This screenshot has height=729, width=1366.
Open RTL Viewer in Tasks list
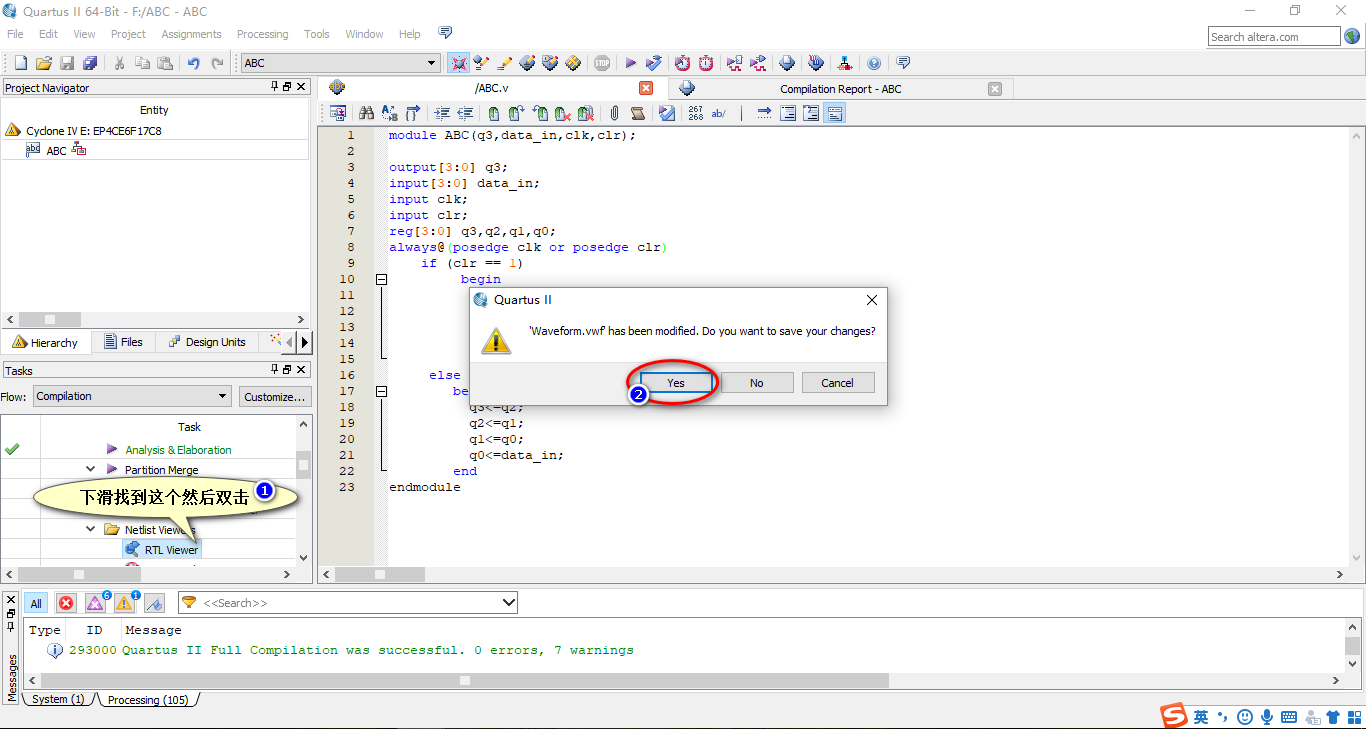click(x=170, y=549)
